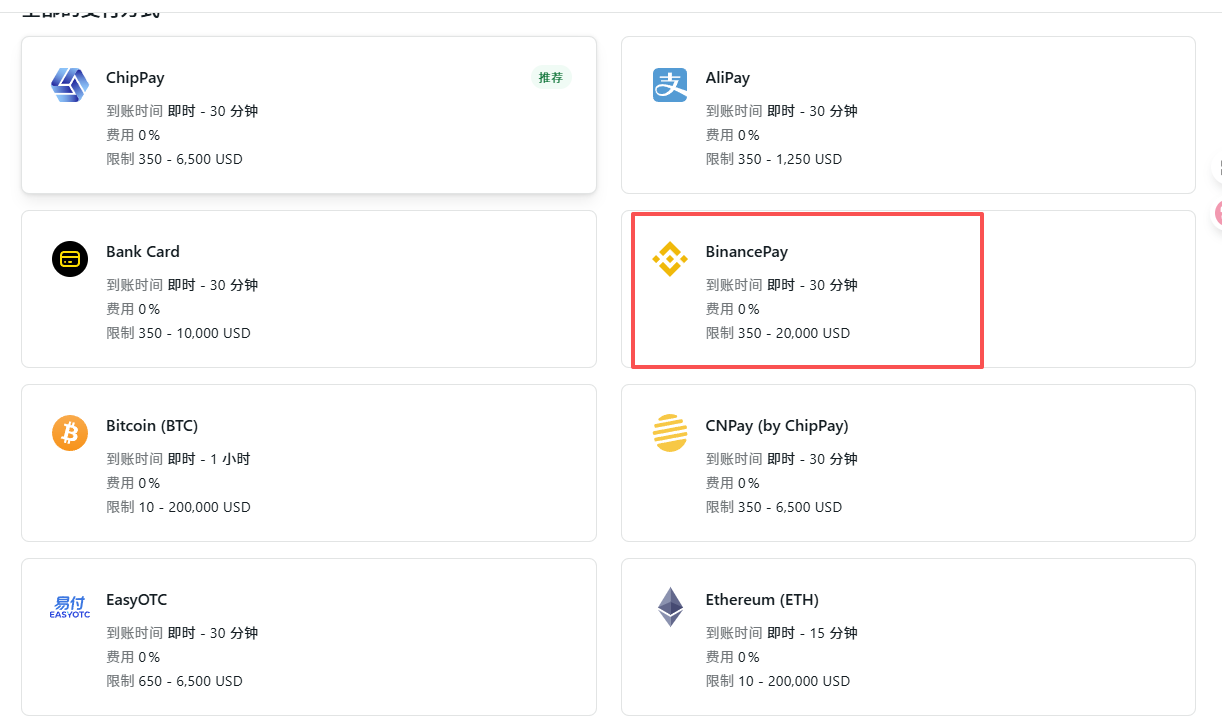
Task: Click the AliPay logo icon
Action: (x=670, y=85)
